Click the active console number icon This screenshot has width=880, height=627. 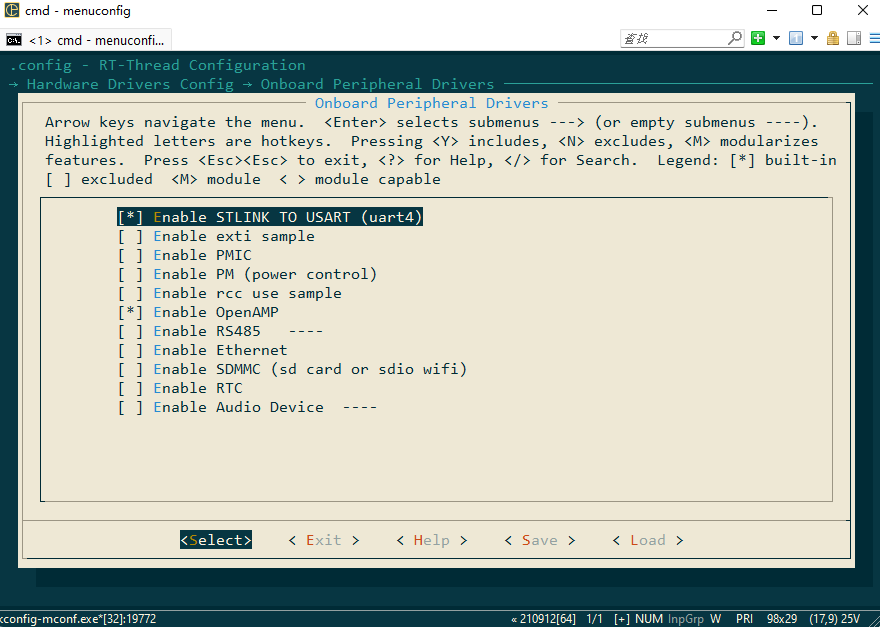(796, 39)
